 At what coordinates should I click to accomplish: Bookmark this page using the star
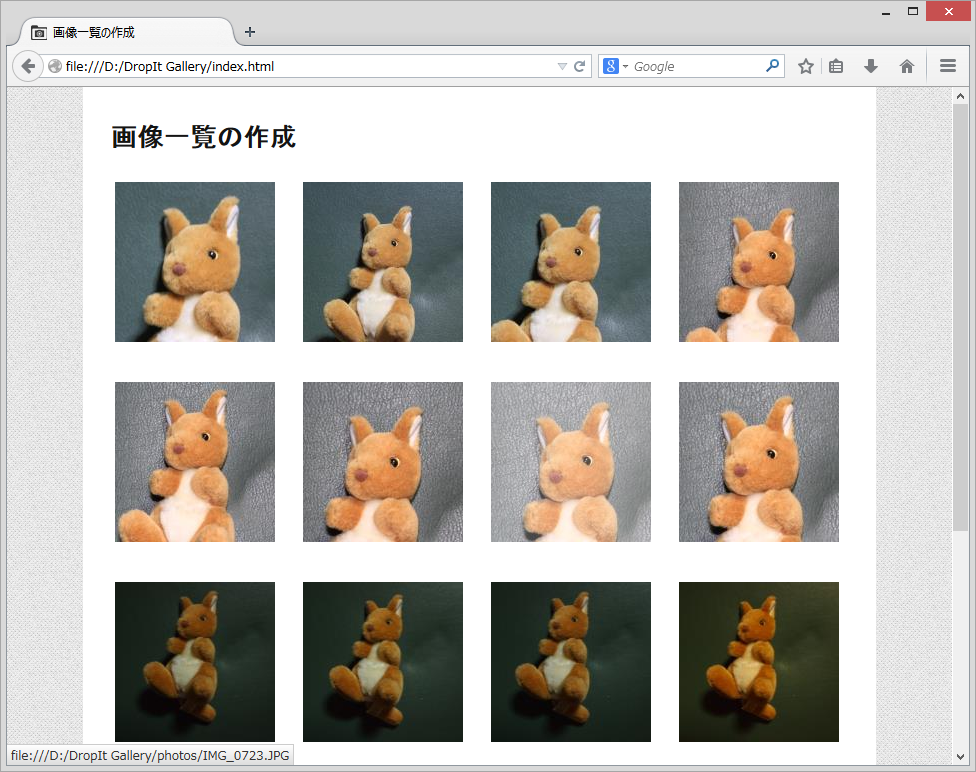(x=805, y=65)
